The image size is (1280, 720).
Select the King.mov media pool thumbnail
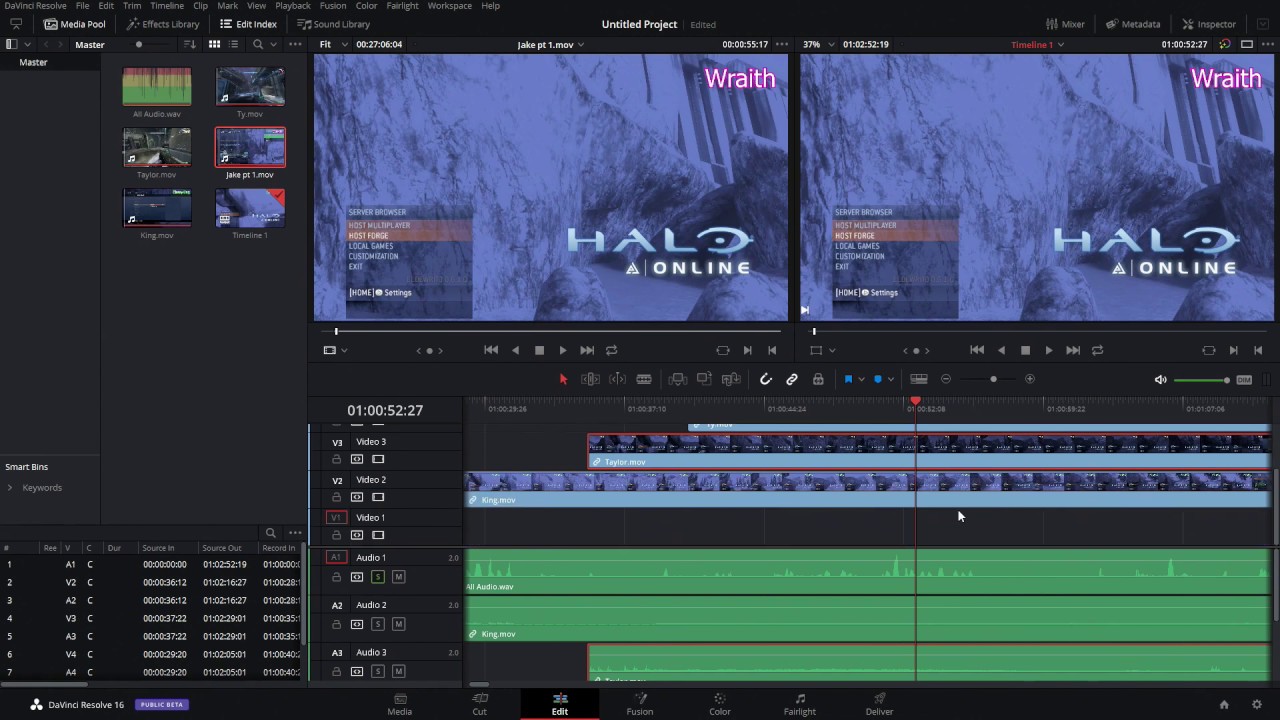(157, 208)
